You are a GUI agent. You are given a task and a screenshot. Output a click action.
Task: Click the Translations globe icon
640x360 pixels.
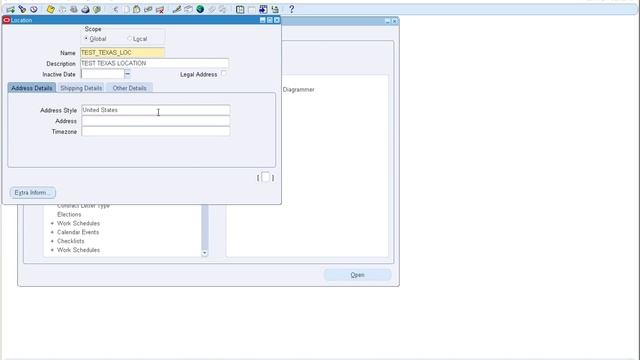click(200, 9)
